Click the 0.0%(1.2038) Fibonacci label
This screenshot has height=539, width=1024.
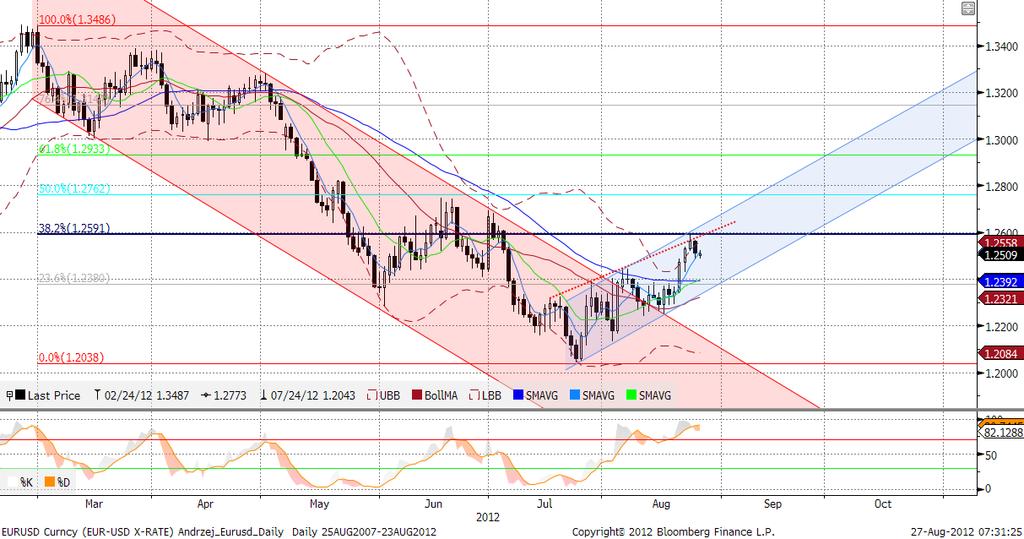pos(71,357)
